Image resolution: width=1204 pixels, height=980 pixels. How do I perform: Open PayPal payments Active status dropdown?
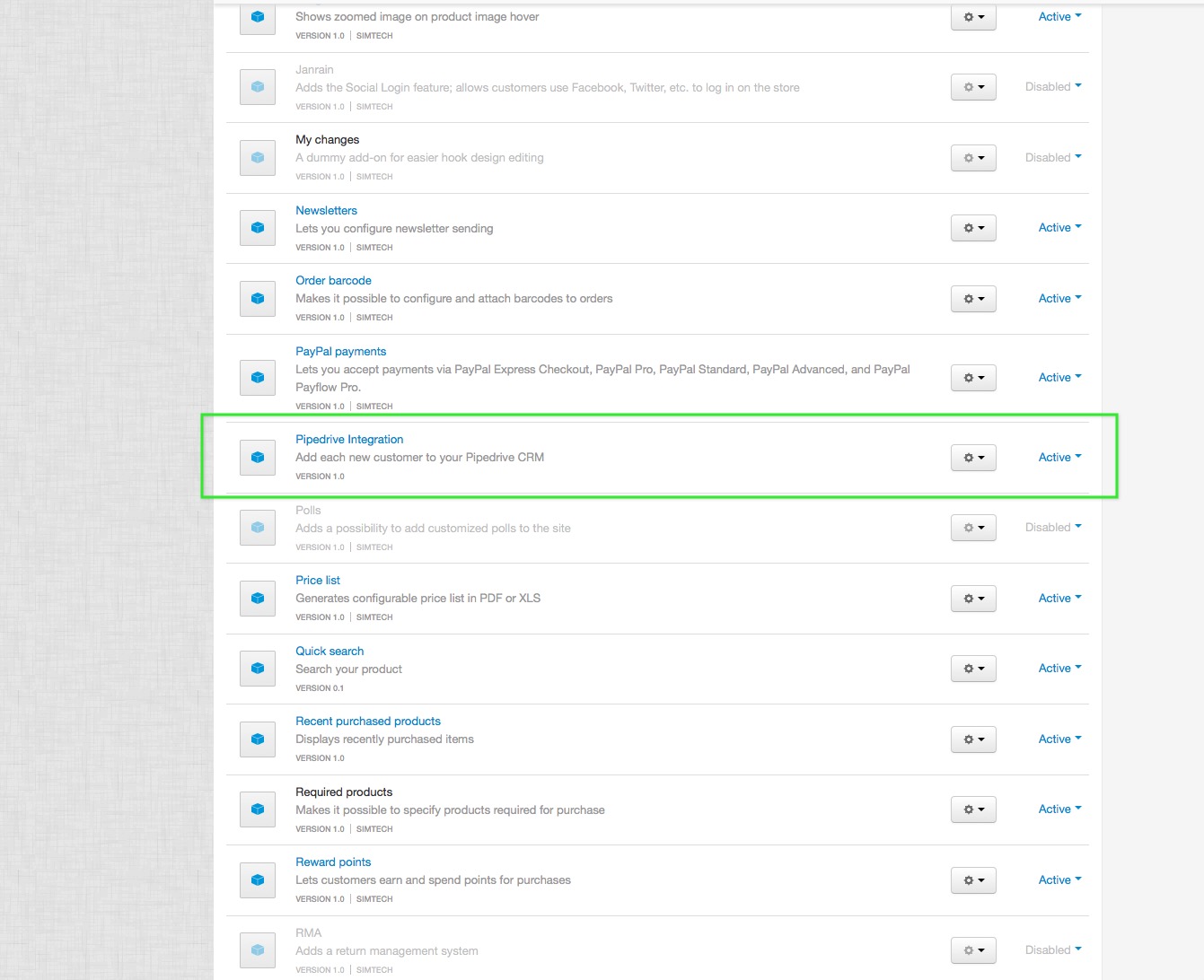click(x=1059, y=378)
